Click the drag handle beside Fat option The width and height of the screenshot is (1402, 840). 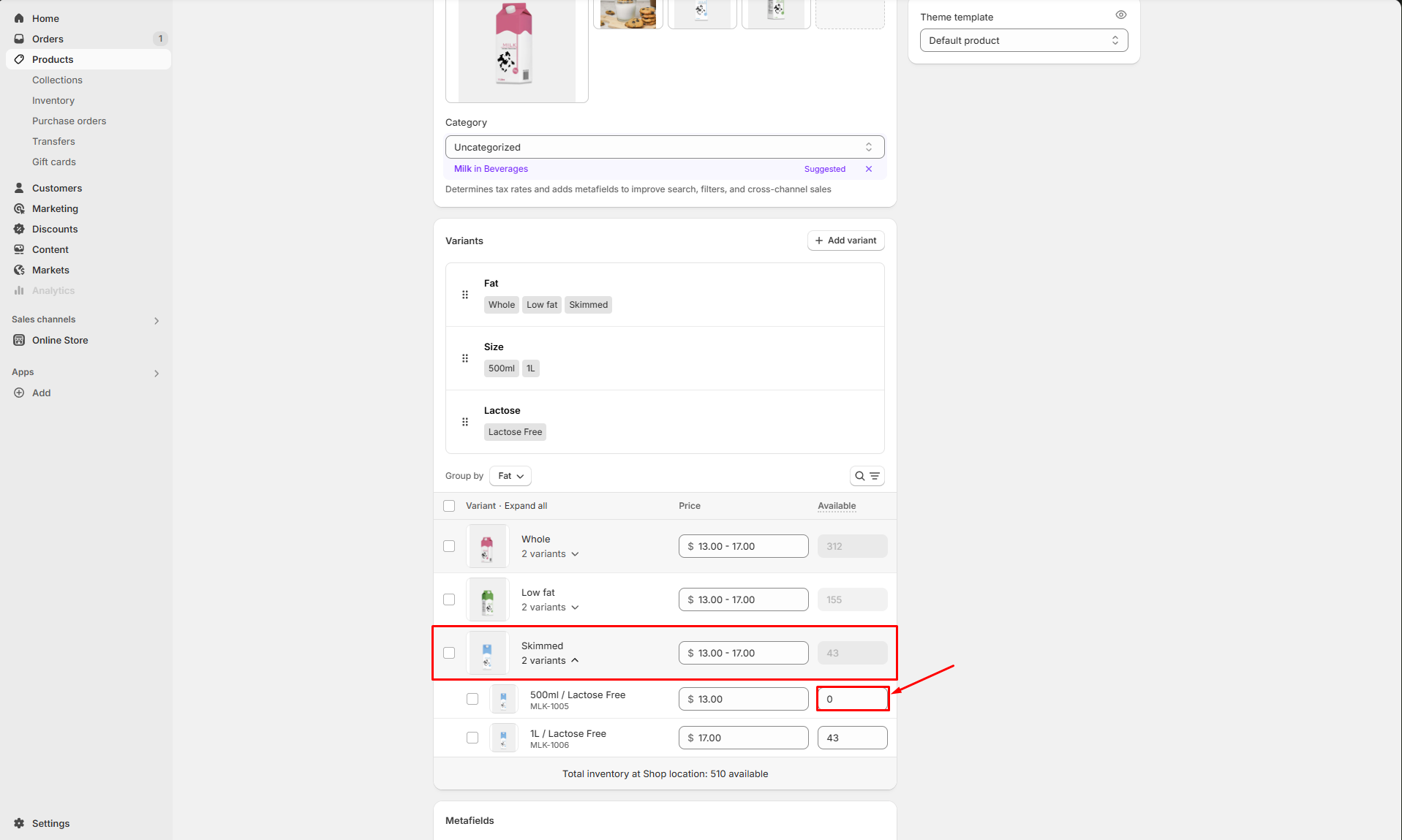tap(465, 295)
